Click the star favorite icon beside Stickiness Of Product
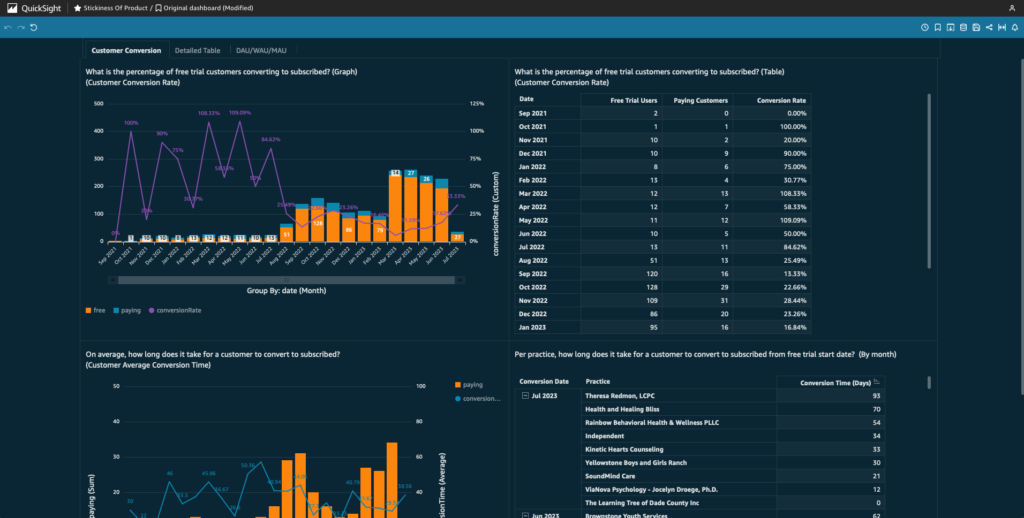Image resolution: width=1024 pixels, height=518 pixels. [78, 8]
